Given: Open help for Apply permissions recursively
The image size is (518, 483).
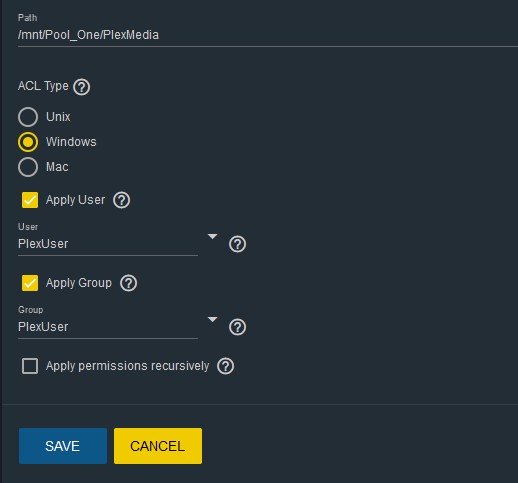Looking at the screenshot, I should 225,366.
